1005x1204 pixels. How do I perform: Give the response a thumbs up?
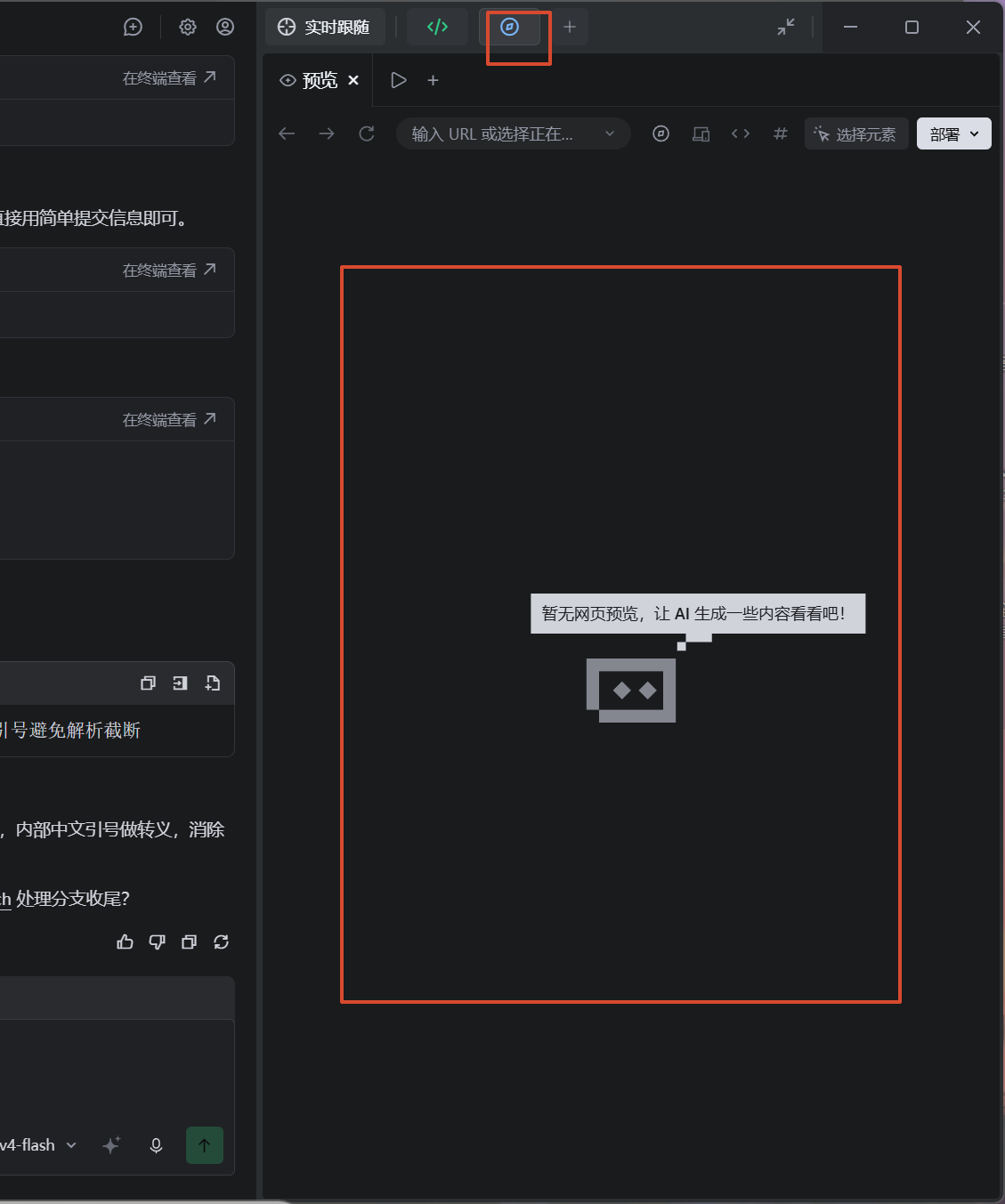point(126,941)
